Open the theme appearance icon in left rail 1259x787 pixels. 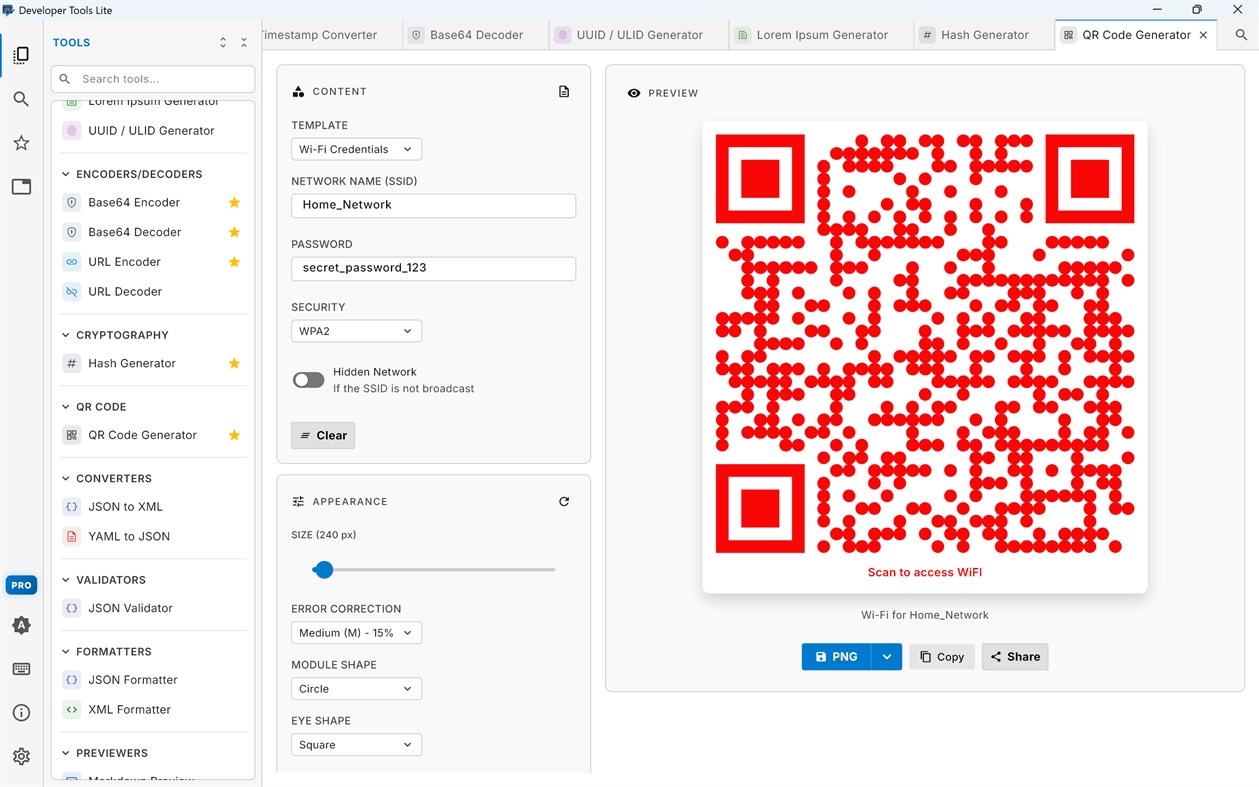21,625
